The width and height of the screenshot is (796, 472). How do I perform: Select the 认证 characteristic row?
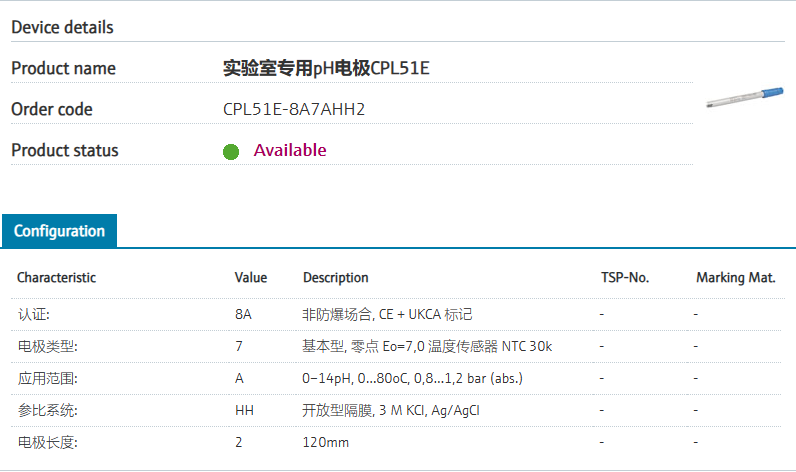(x=34, y=314)
